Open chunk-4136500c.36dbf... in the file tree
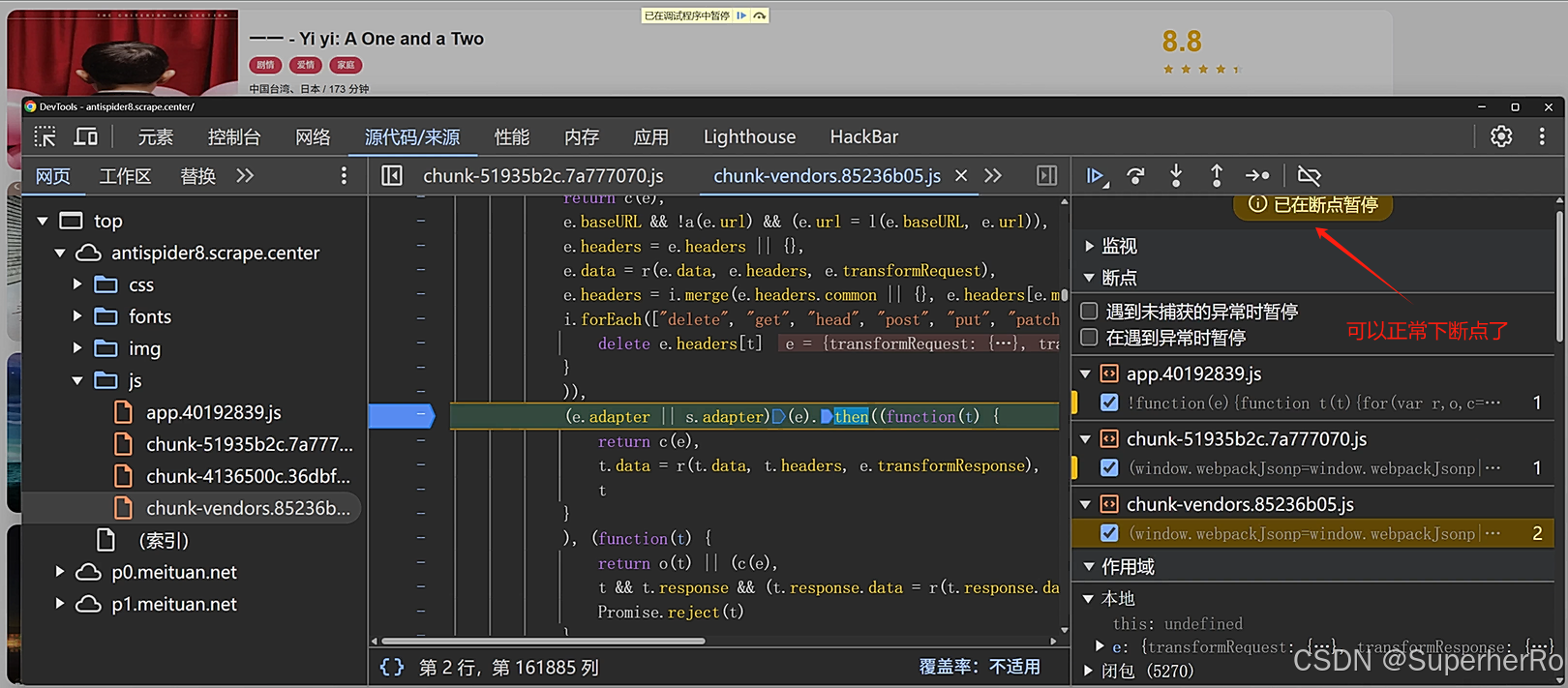Viewport: 1568px width, 688px height. click(249, 476)
